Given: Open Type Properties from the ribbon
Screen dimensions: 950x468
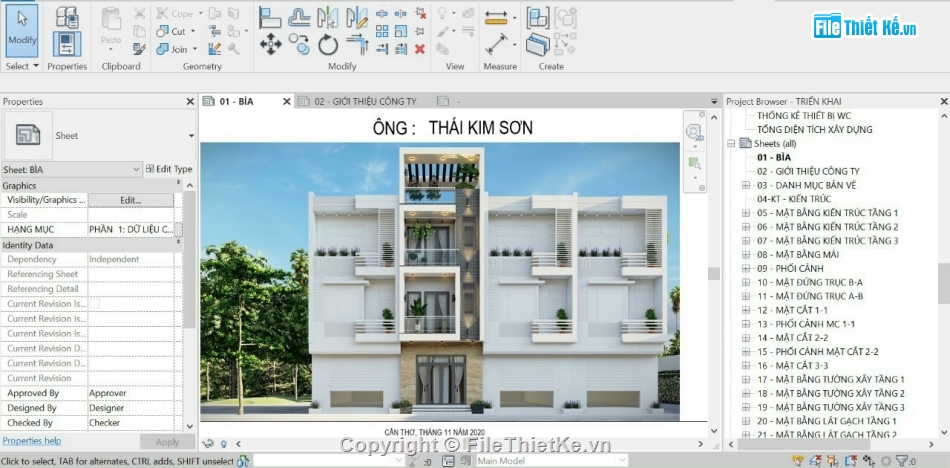Looking at the screenshot, I should [67, 16].
